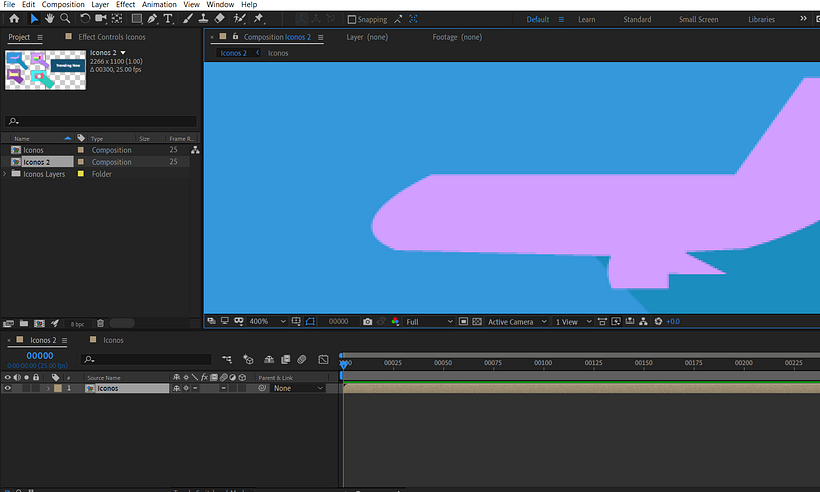
Task: Switch to the Small Screen workspace
Action: coord(697,19)
